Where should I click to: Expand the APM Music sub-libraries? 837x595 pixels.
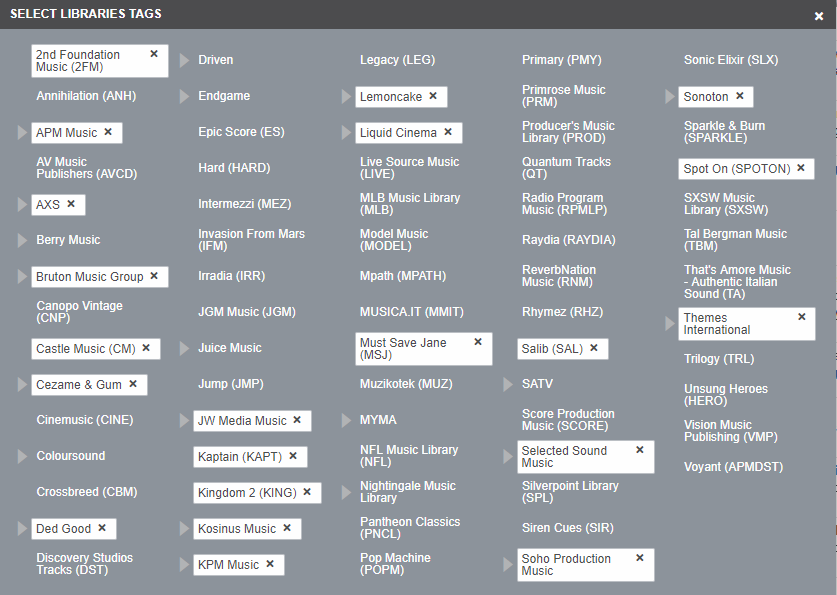click(22, 132)
